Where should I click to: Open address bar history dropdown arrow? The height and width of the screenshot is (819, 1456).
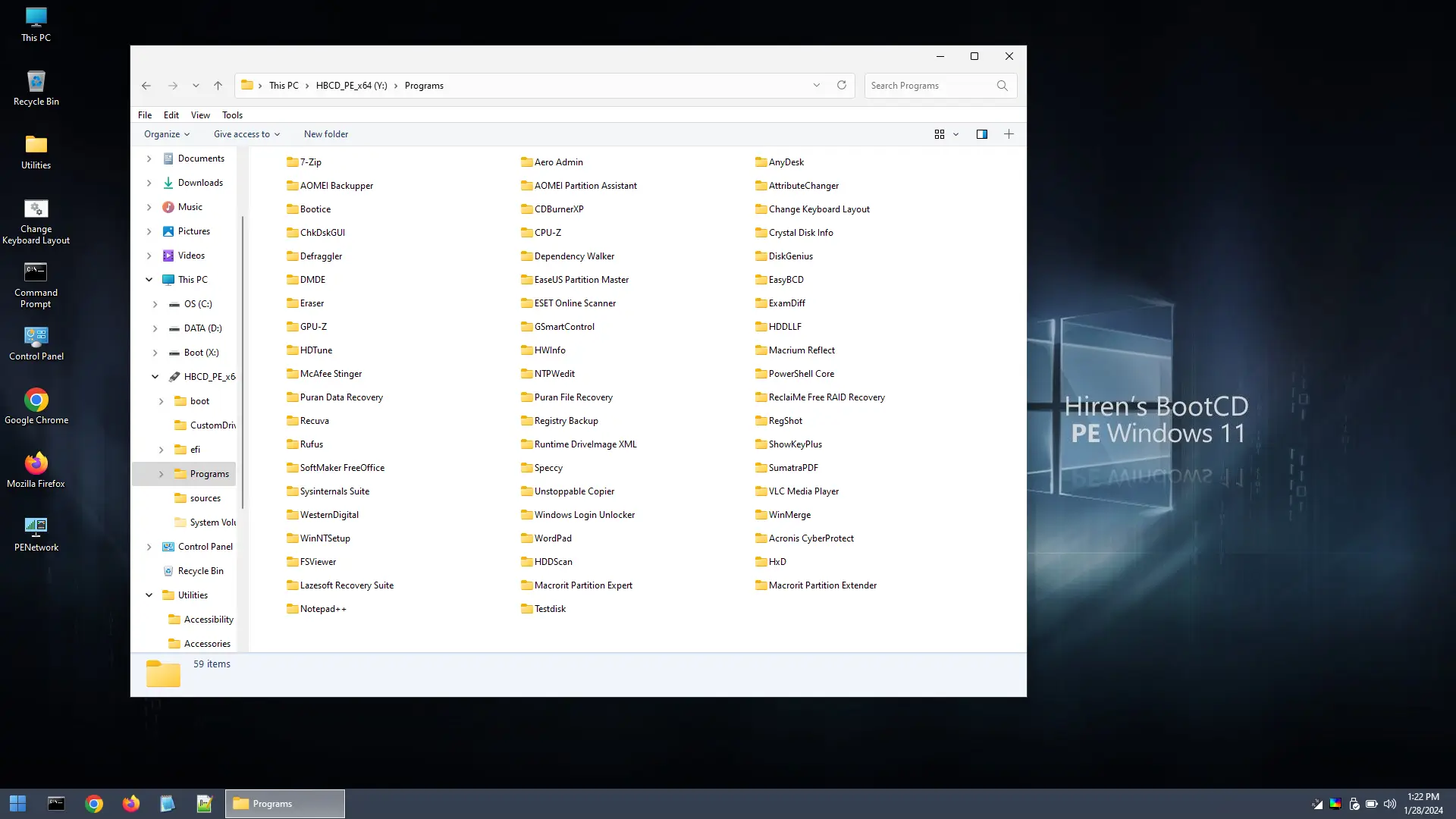point(817,86)
